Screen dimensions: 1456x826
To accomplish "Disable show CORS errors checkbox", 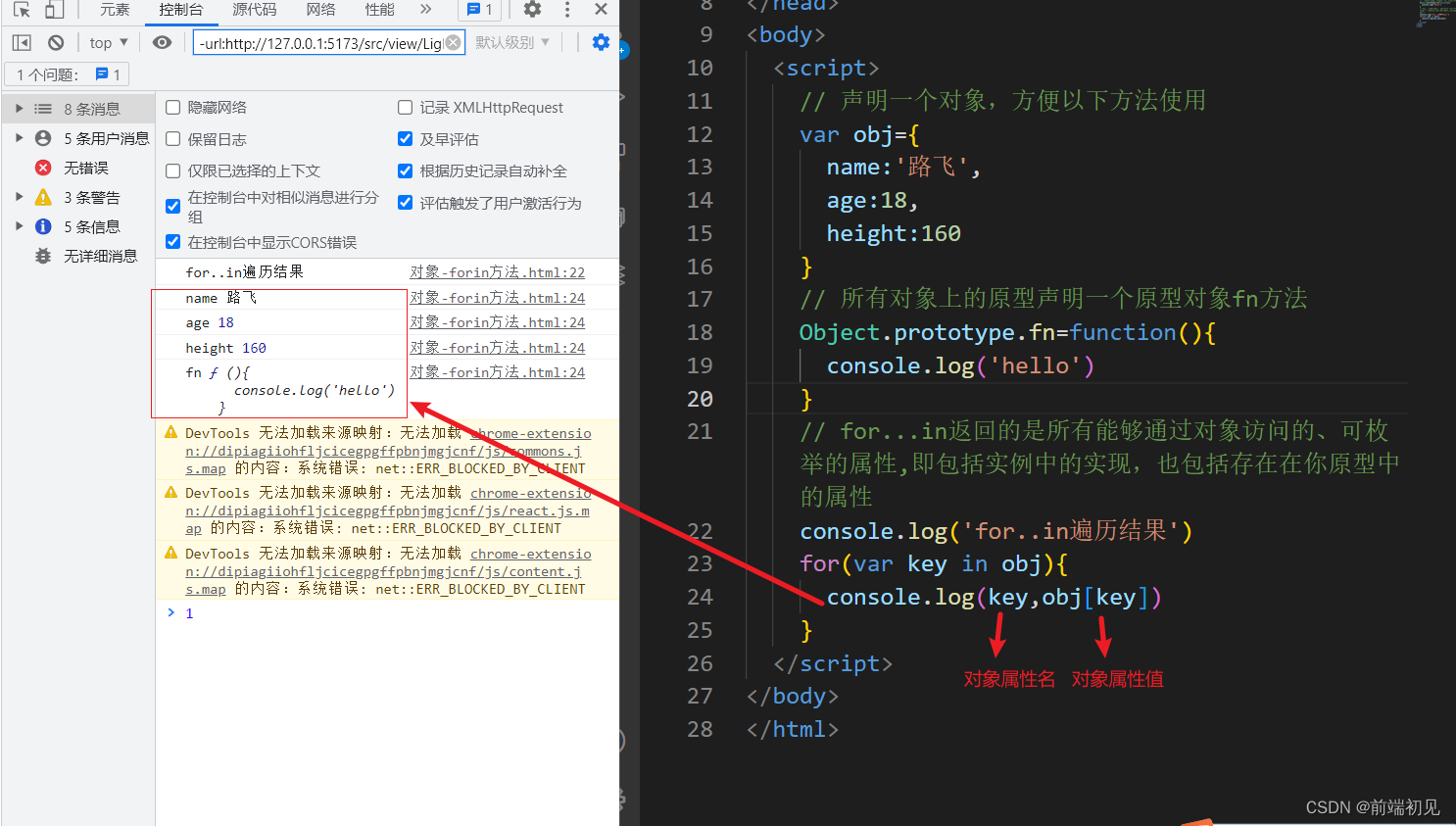I will click(x=173, y=241).
